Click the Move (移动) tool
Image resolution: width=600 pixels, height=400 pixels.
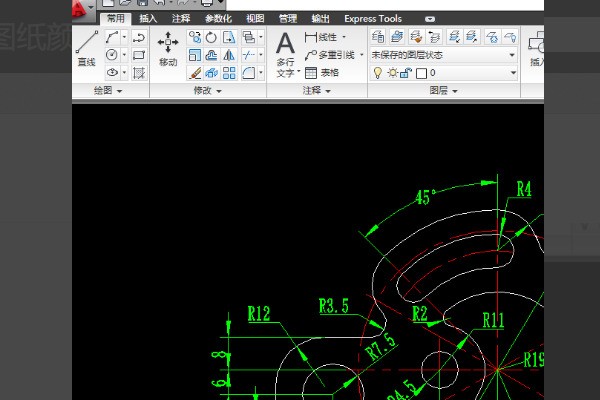coord(168,47)
